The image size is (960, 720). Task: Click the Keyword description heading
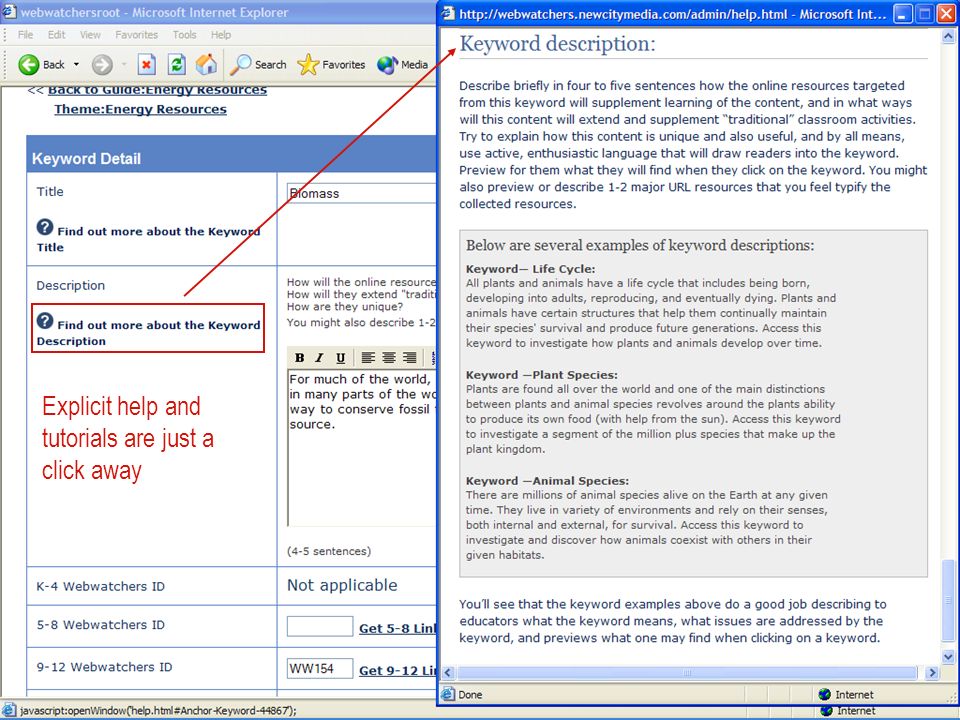pyautogui.click(x=557, y=43)
